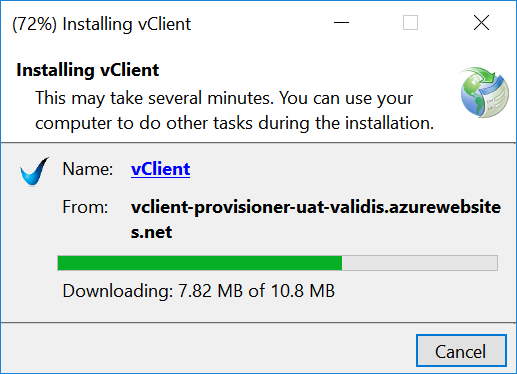
Task: Click the From: label
Action: pyautogui.click(x=85, y=207)
